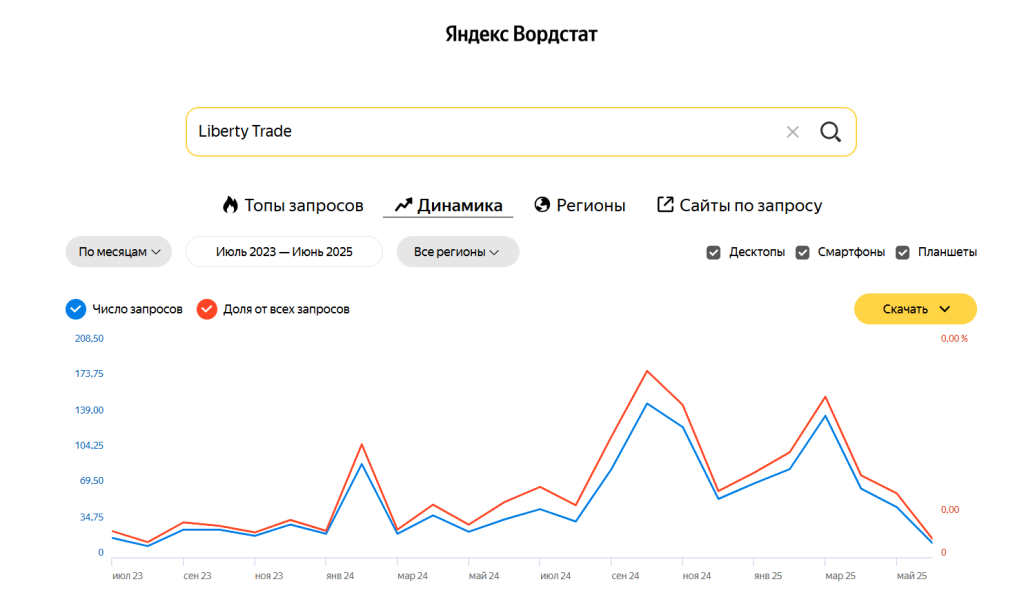The width and height of the screenshot is (1024, 604).
Task: Clear the search field with the X icon
Action: (x=792, y=132)
